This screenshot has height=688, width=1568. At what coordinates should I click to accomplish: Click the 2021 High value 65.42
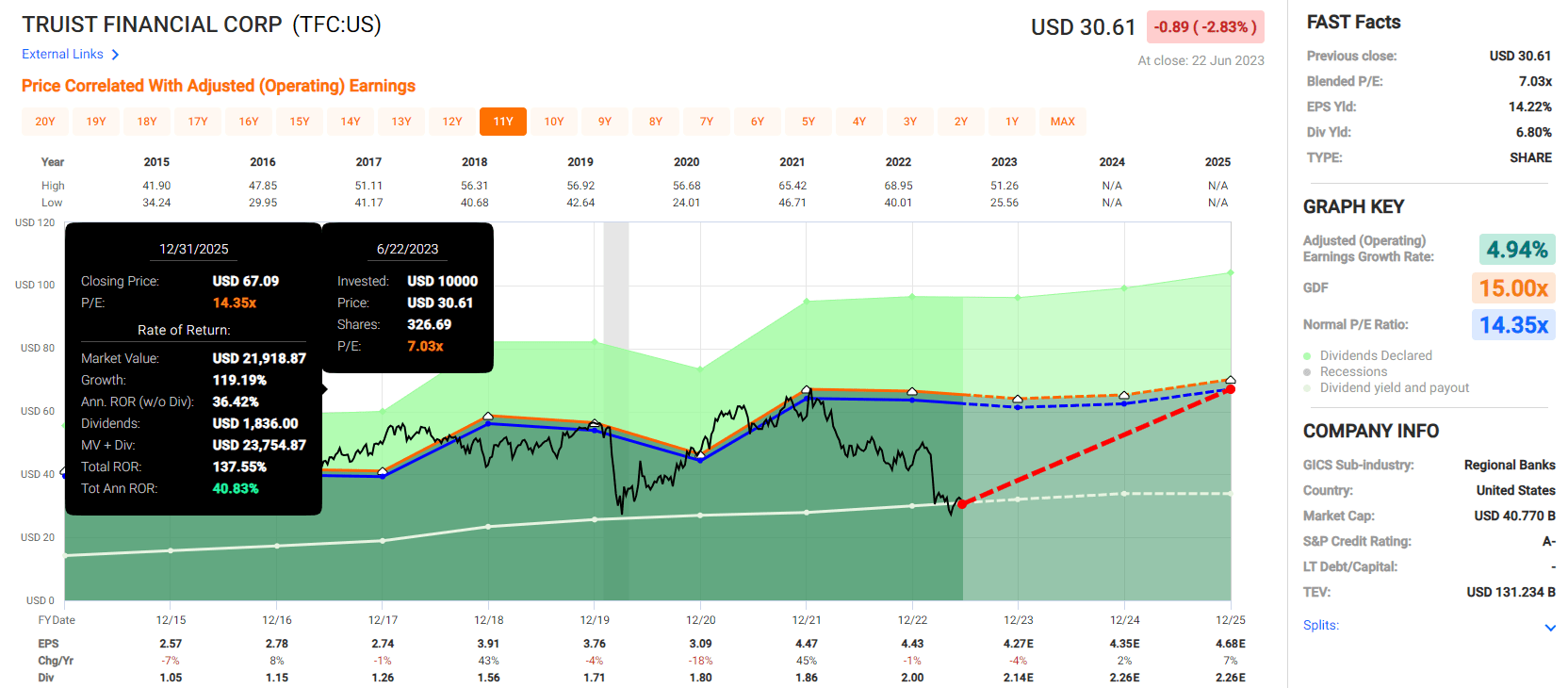792,186
